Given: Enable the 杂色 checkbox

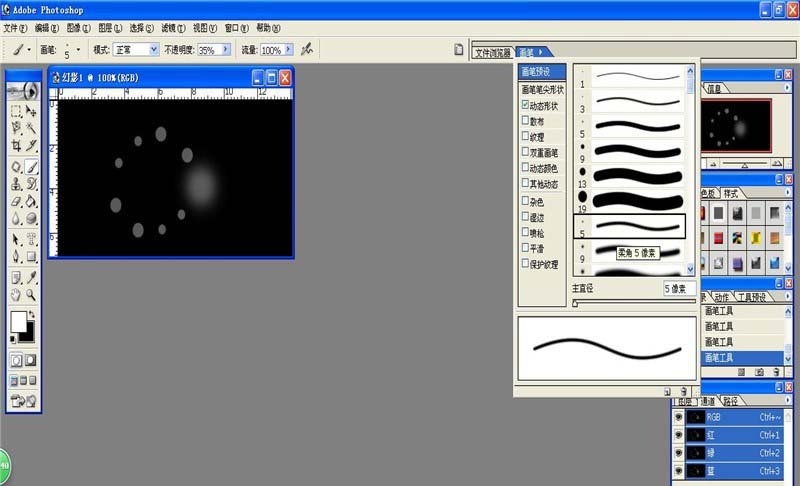Looking at the screenshot, I should (x=525, y=201).
